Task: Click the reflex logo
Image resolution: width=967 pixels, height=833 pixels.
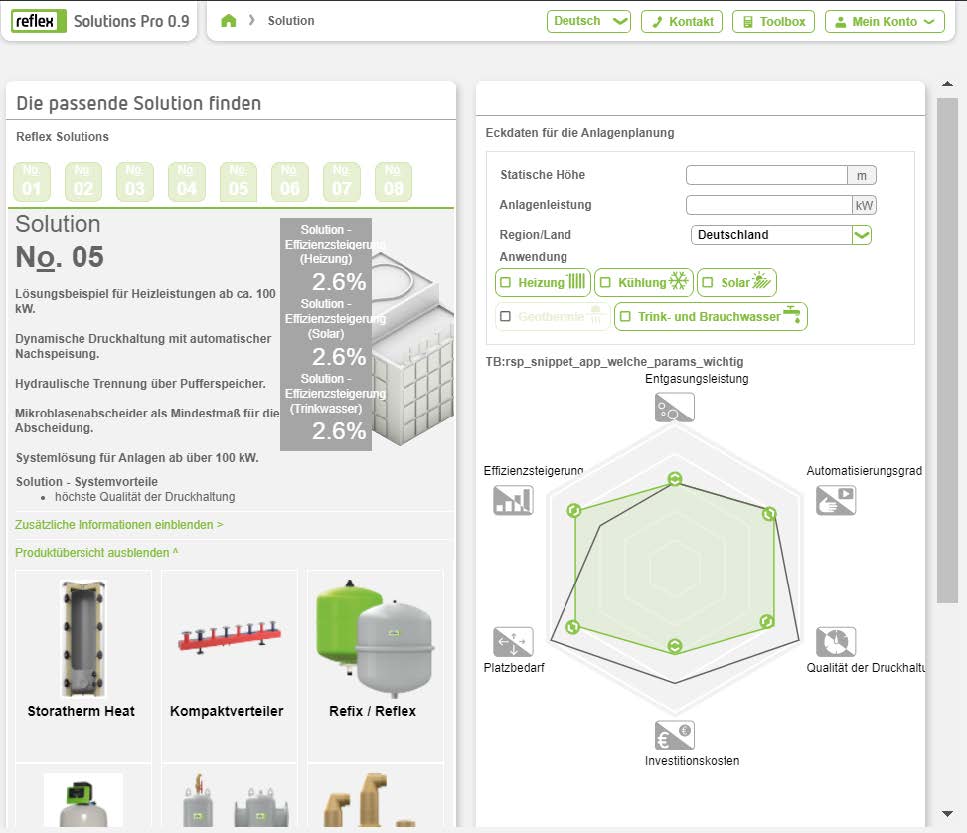Action: 38,21
